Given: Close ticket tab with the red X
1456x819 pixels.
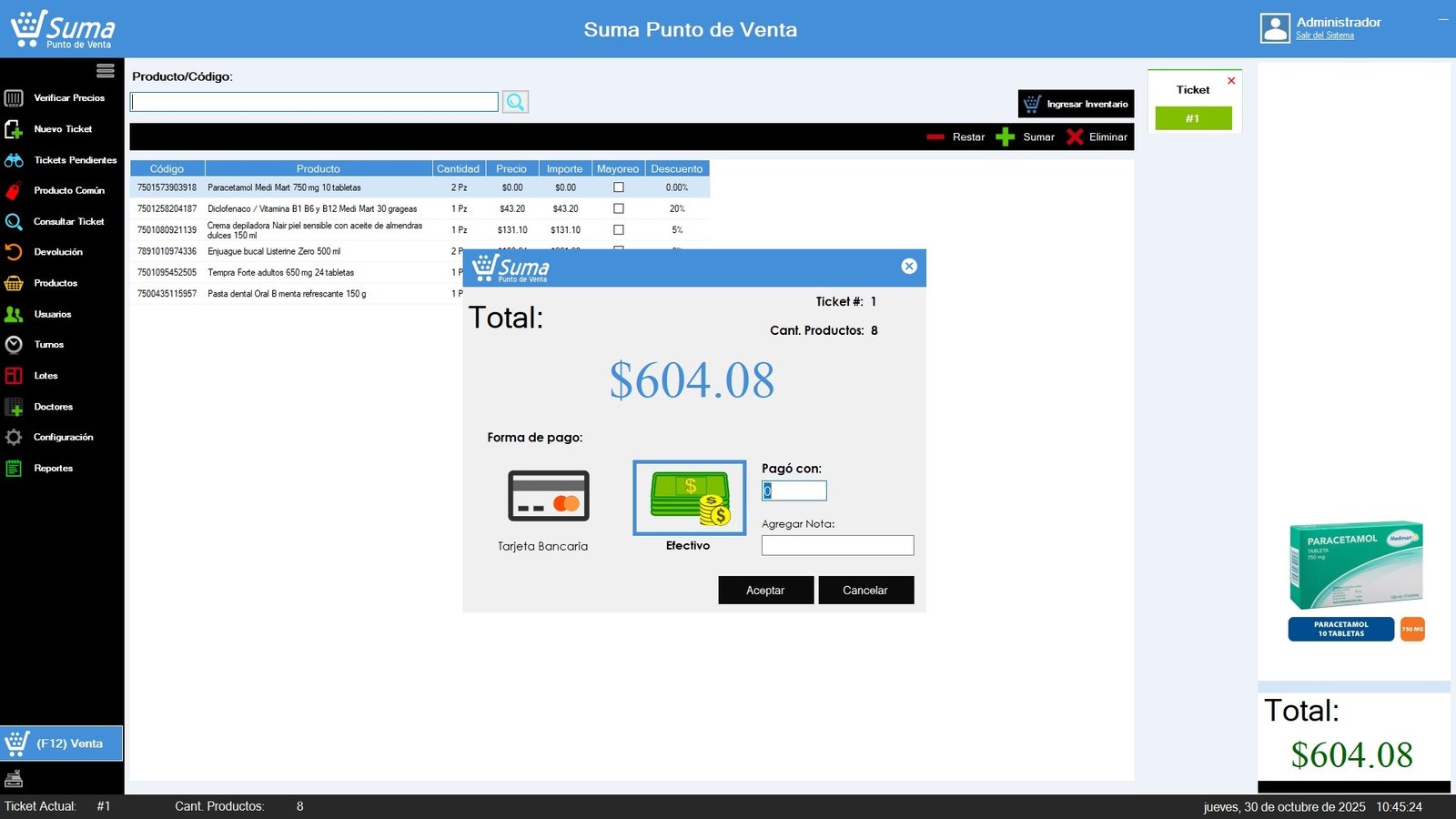Looking at the screenshot, I should 1231,81.
